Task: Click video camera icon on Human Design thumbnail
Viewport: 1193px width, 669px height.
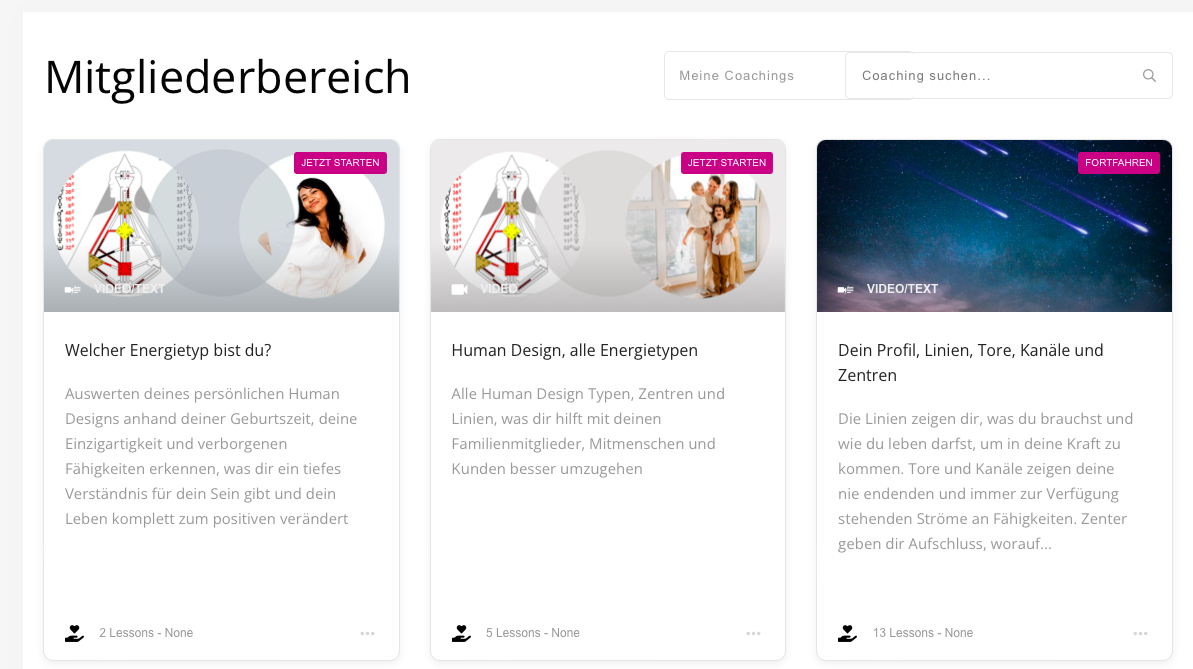Action: [x=460, y=289]
